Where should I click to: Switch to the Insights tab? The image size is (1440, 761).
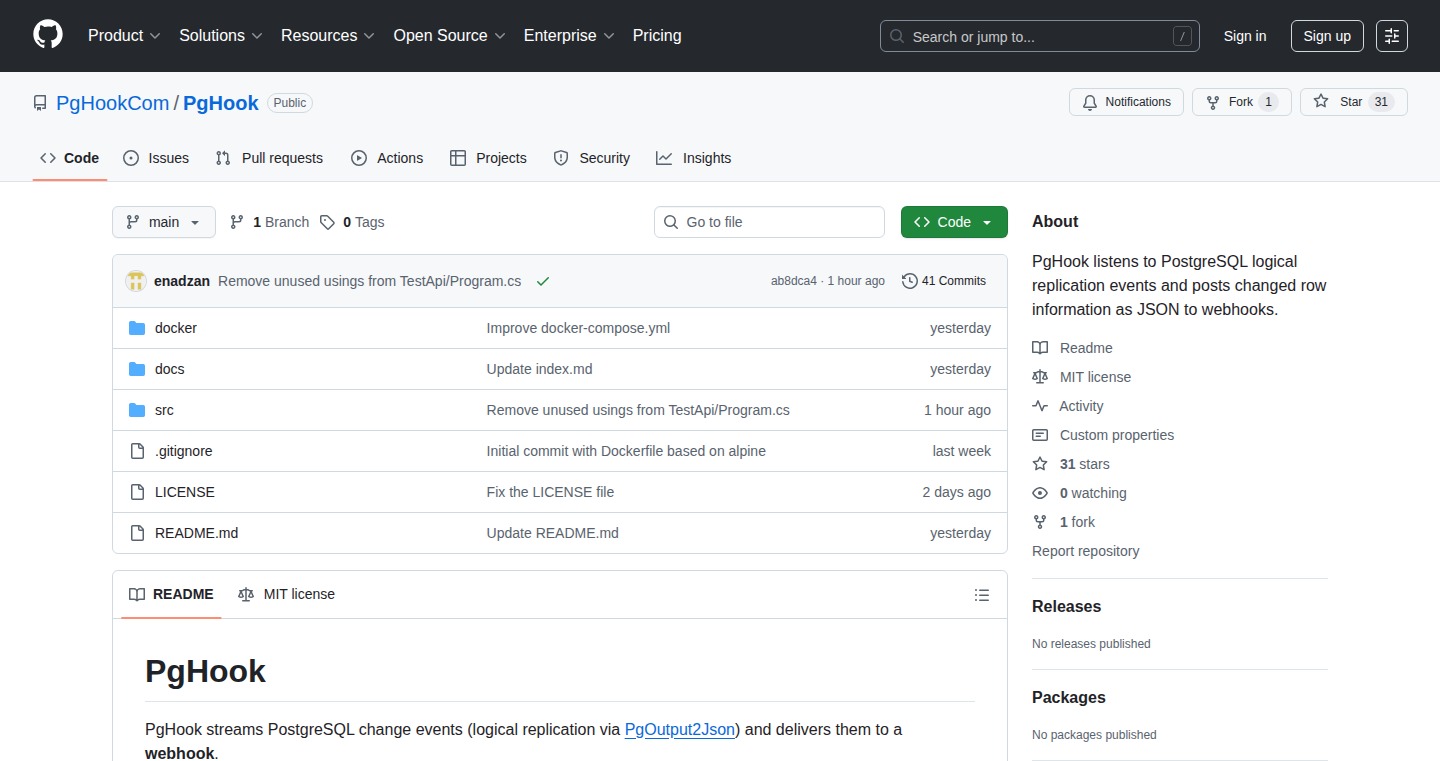[694, 158]
